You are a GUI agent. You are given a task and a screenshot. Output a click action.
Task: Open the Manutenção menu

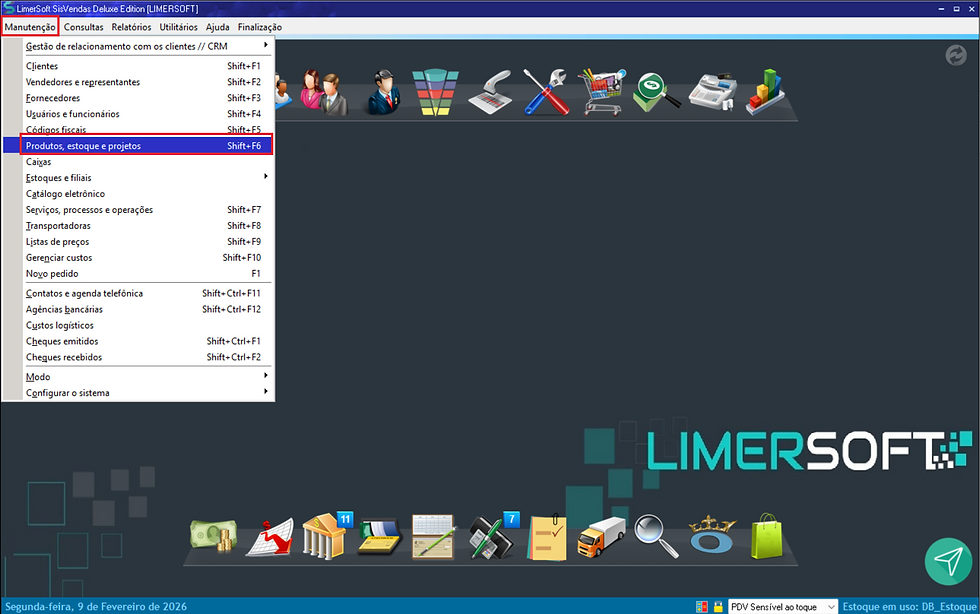(30, 27)
